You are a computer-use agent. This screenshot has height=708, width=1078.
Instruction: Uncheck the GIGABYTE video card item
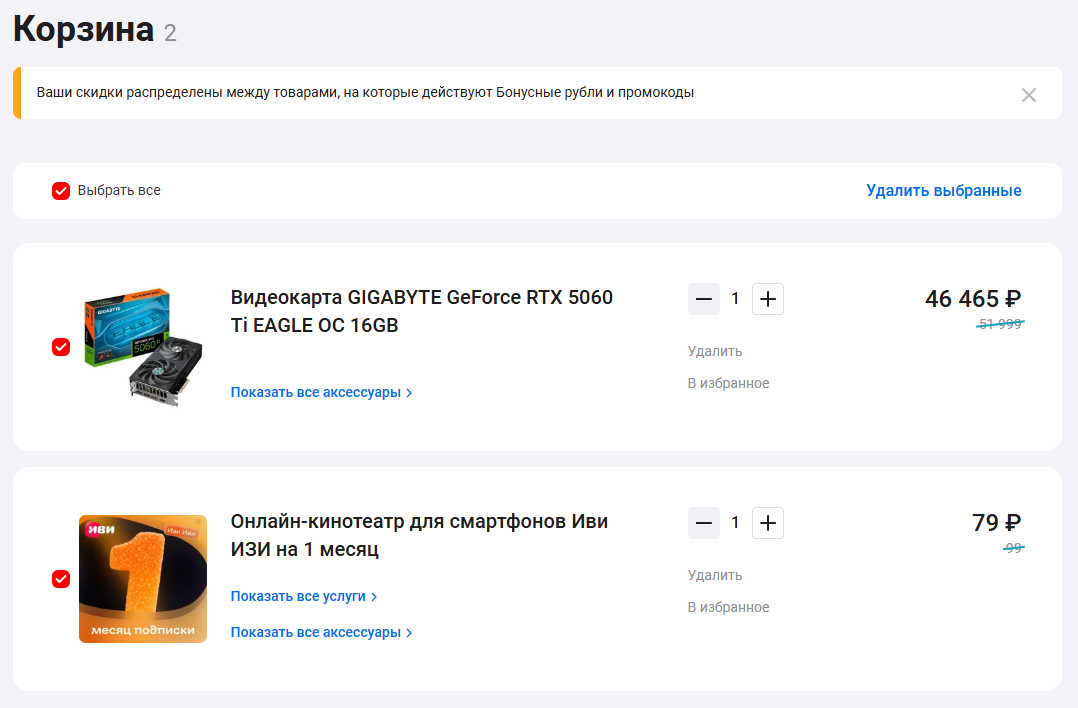click(x=61, y=347)
